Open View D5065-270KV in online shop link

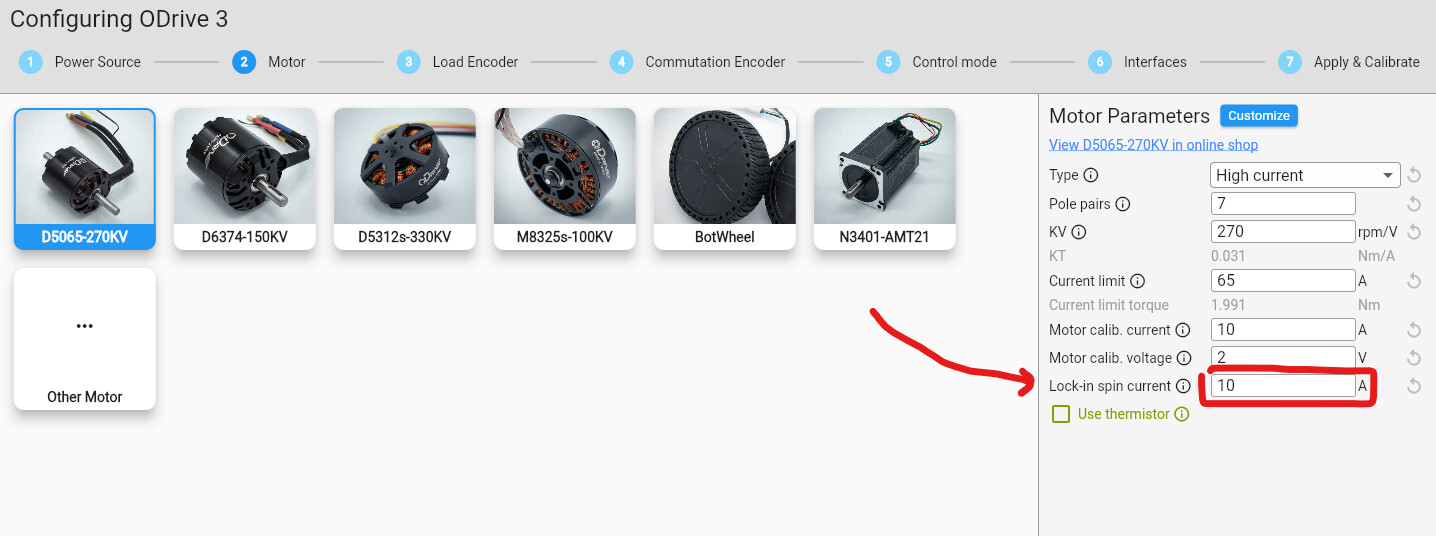click(1153, 145)
